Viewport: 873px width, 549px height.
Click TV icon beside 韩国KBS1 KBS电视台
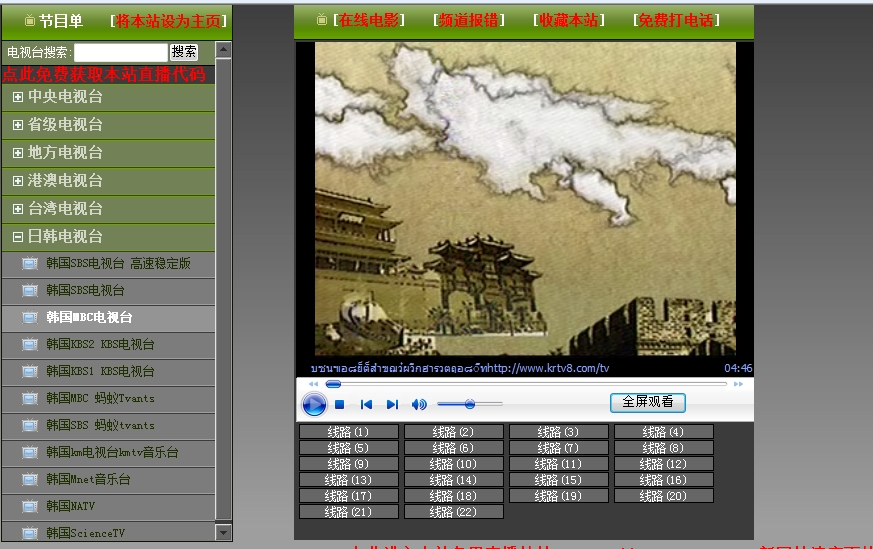[30, 371]
